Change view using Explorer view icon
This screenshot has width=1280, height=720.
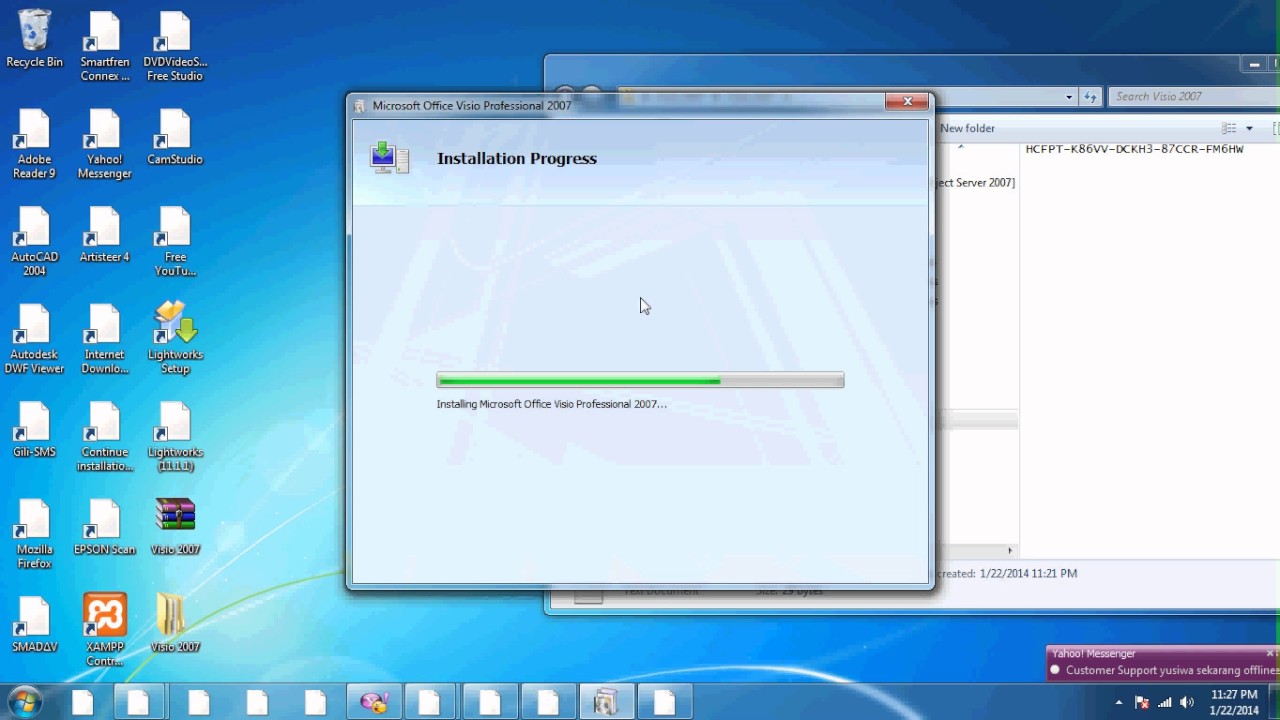click(1229, 128)
